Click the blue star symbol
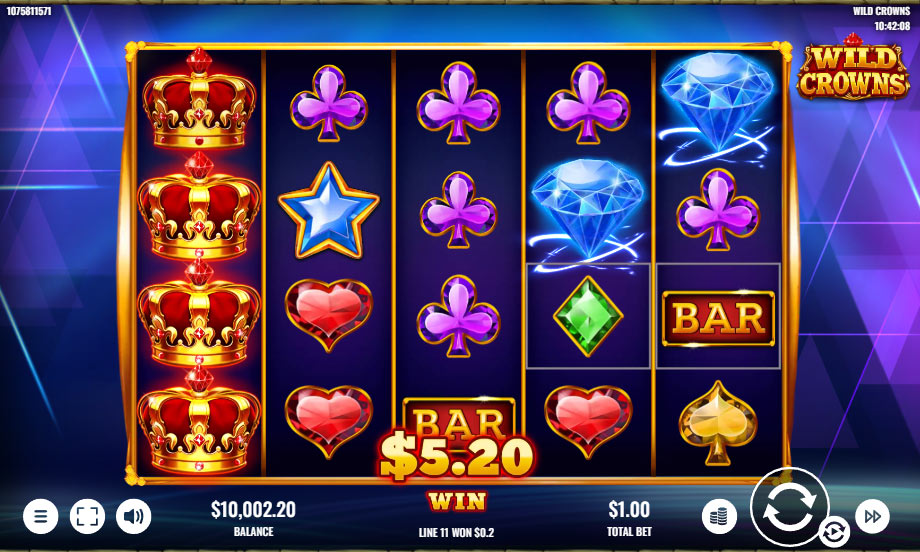Viewport: 920px width, 552px height. 329,209
